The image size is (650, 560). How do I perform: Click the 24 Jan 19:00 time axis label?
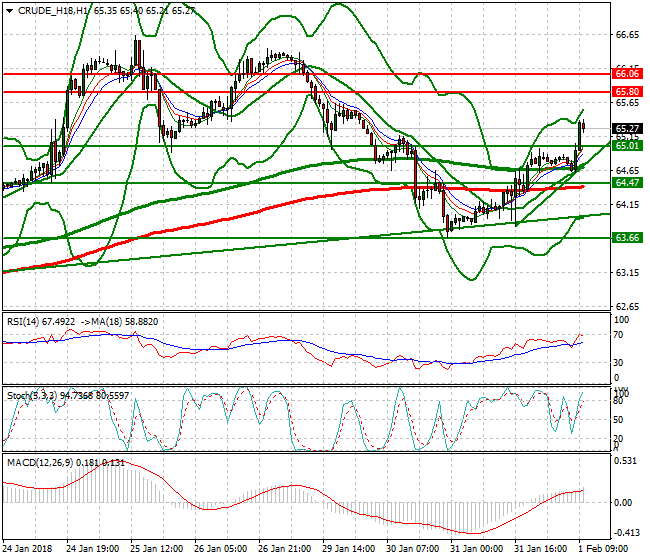[x=92, y=549]
